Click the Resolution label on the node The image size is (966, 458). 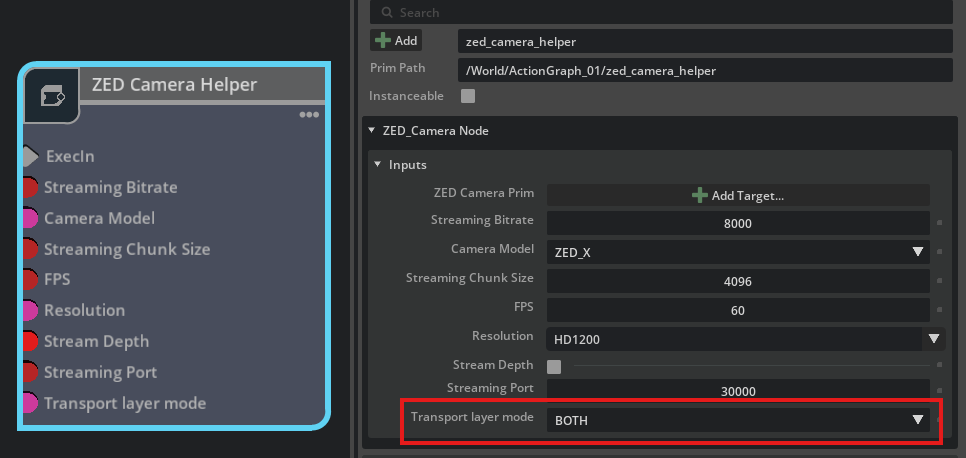[x=84, y=311]
